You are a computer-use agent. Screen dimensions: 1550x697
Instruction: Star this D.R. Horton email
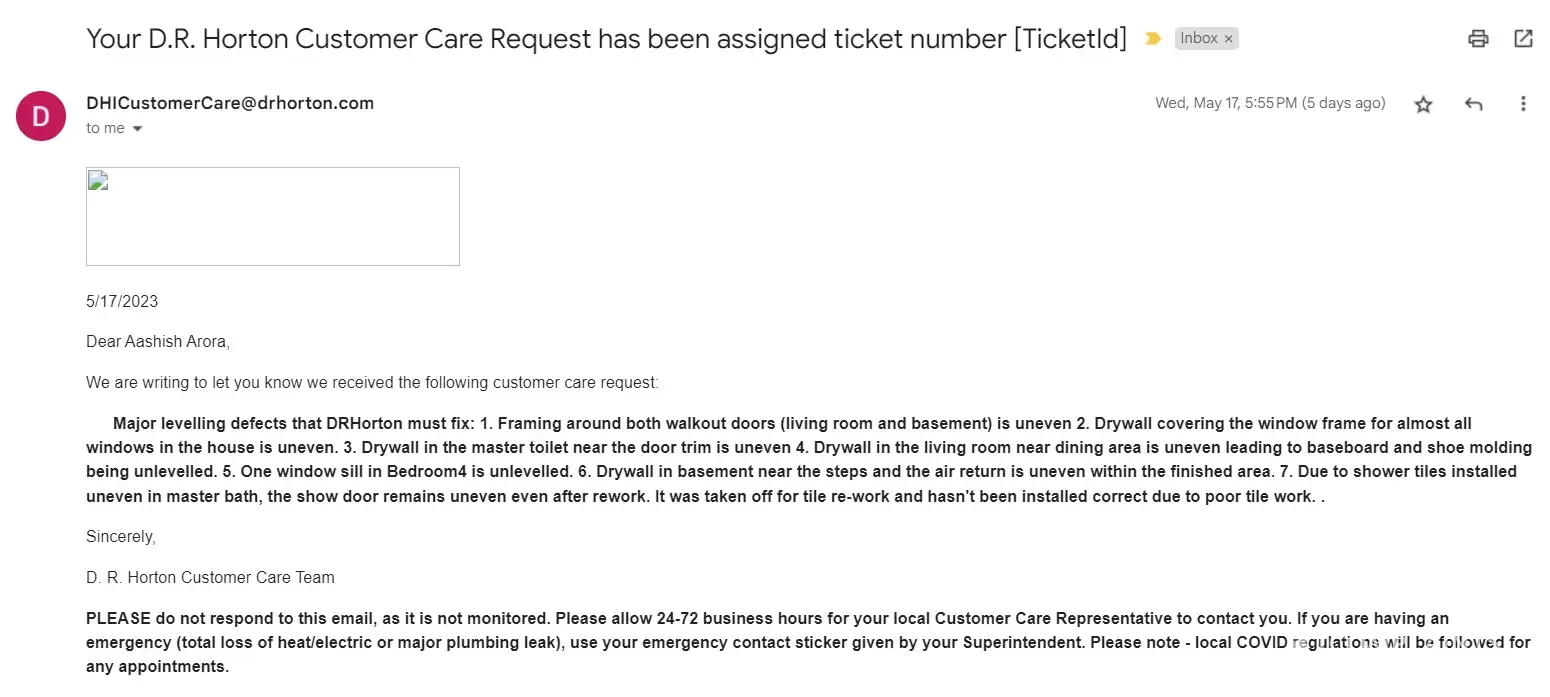(1423, 104)
